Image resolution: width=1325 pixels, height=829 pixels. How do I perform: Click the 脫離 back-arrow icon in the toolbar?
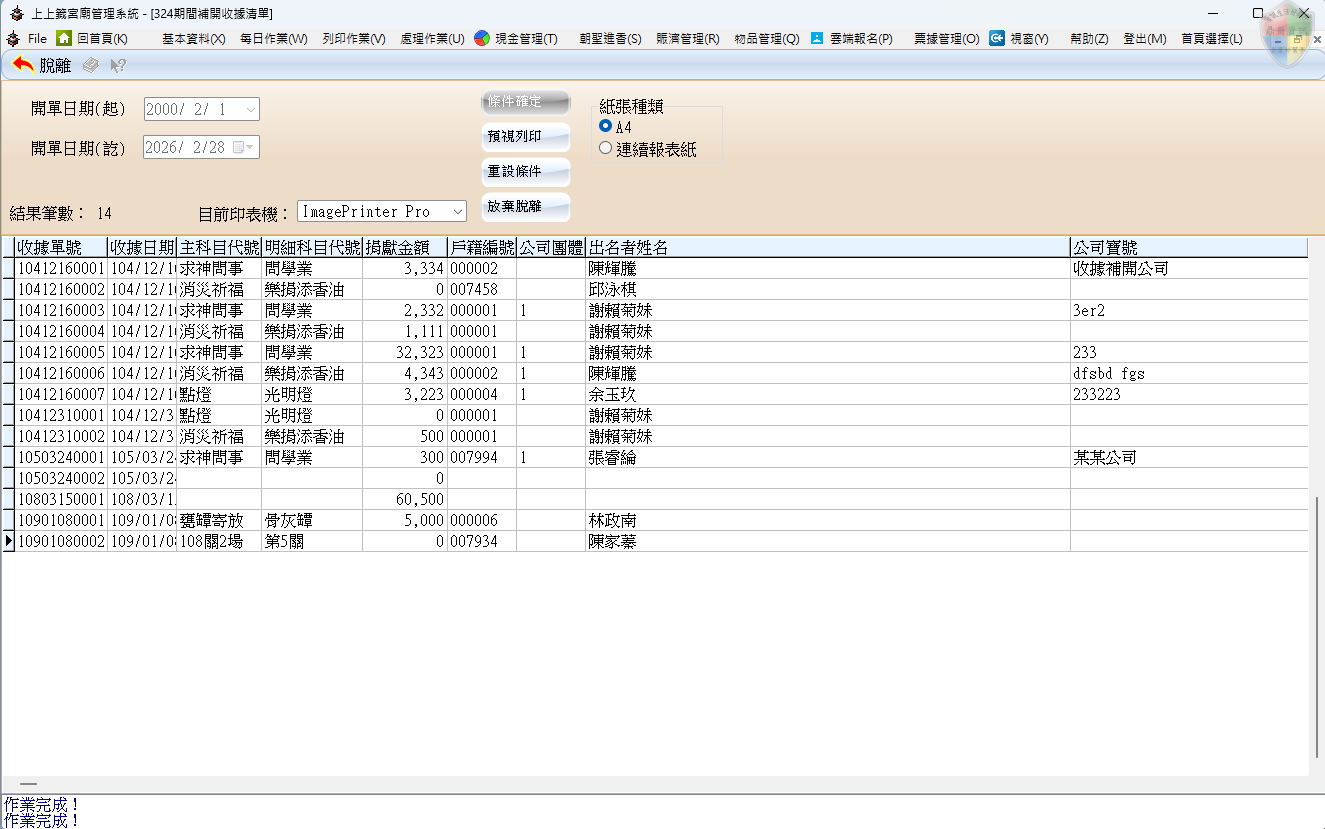pyautogui.click(x=24, y=65)
